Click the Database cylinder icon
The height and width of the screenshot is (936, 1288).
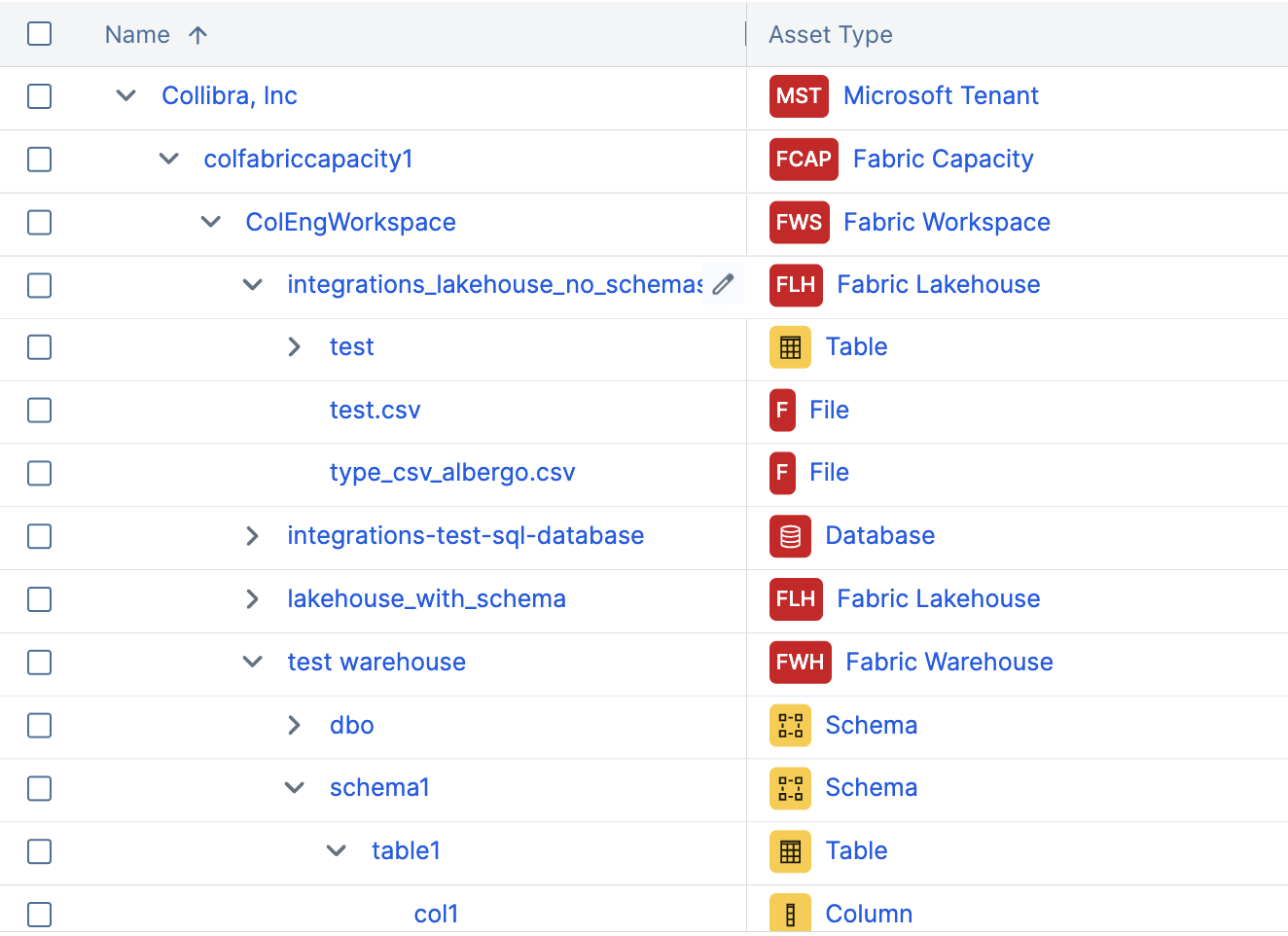(x=790, y=536)
